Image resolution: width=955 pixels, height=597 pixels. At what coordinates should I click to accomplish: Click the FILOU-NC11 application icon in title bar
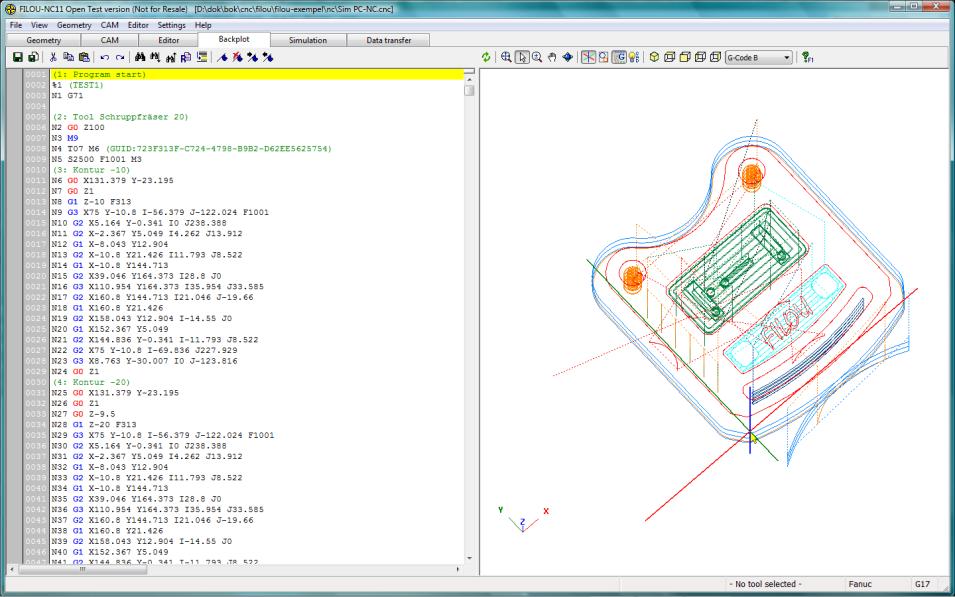10,9
